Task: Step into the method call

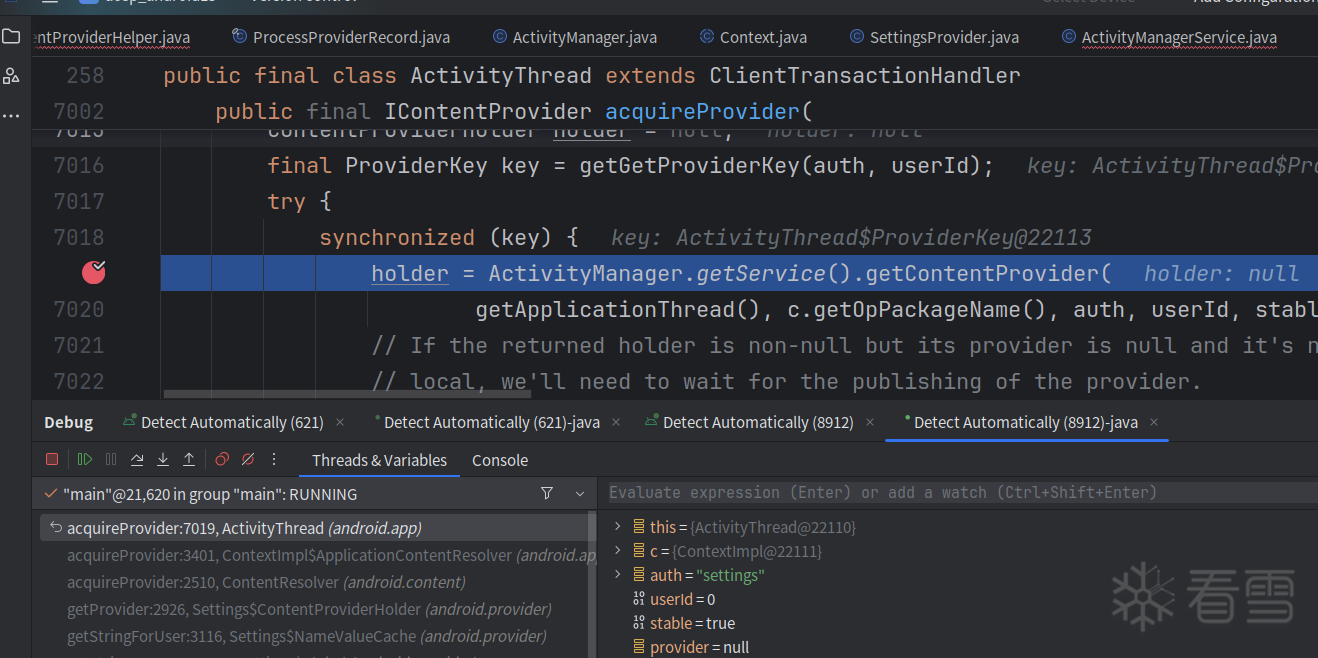Action: tap(163, 459)
